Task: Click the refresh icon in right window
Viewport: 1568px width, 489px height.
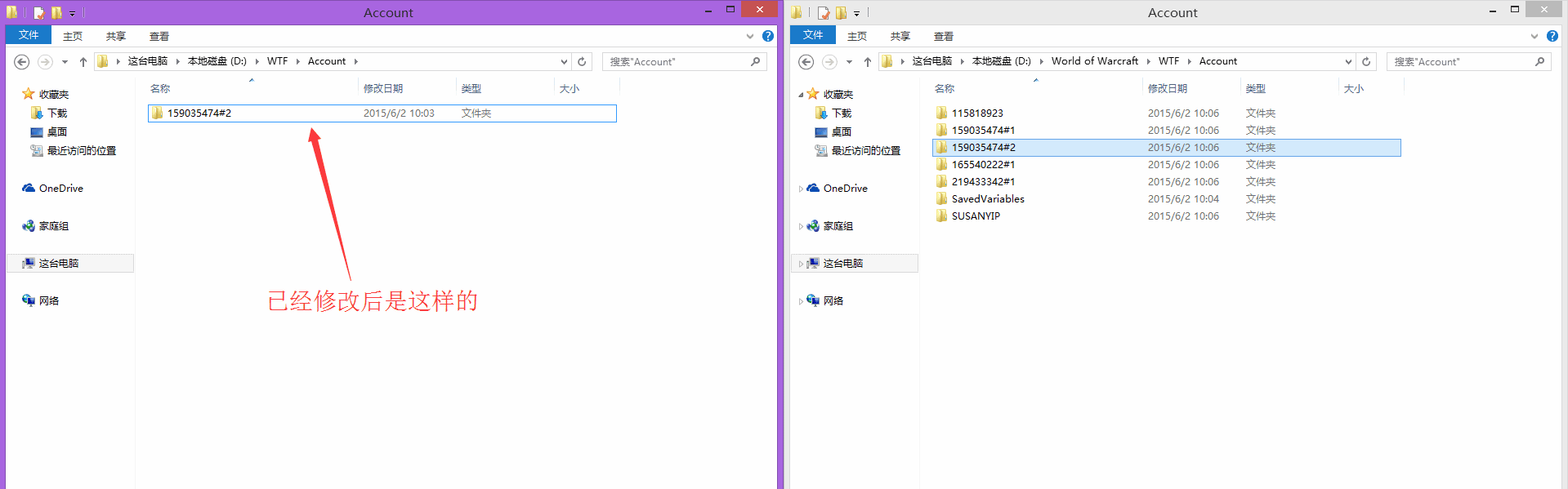Action: click(1366, 61)
